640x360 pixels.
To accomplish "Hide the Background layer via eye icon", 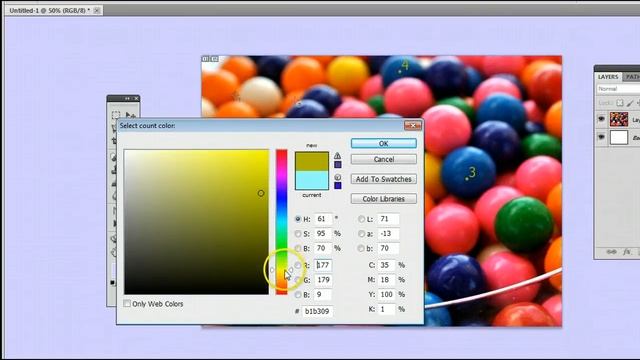I will coord(601,137).
